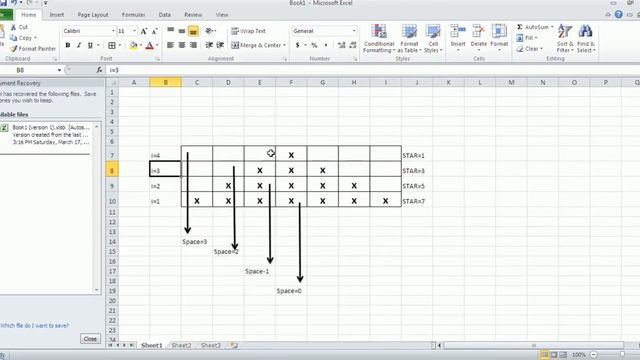Click Increase Decimal icon
The width and height of the screenshot is (640, 360).
[x=342, y=45]
